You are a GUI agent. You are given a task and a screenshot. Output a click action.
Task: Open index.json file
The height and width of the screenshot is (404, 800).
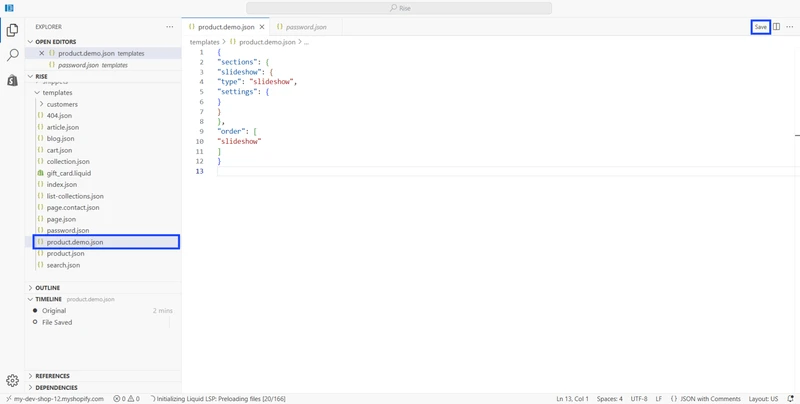tap(62, 185)
